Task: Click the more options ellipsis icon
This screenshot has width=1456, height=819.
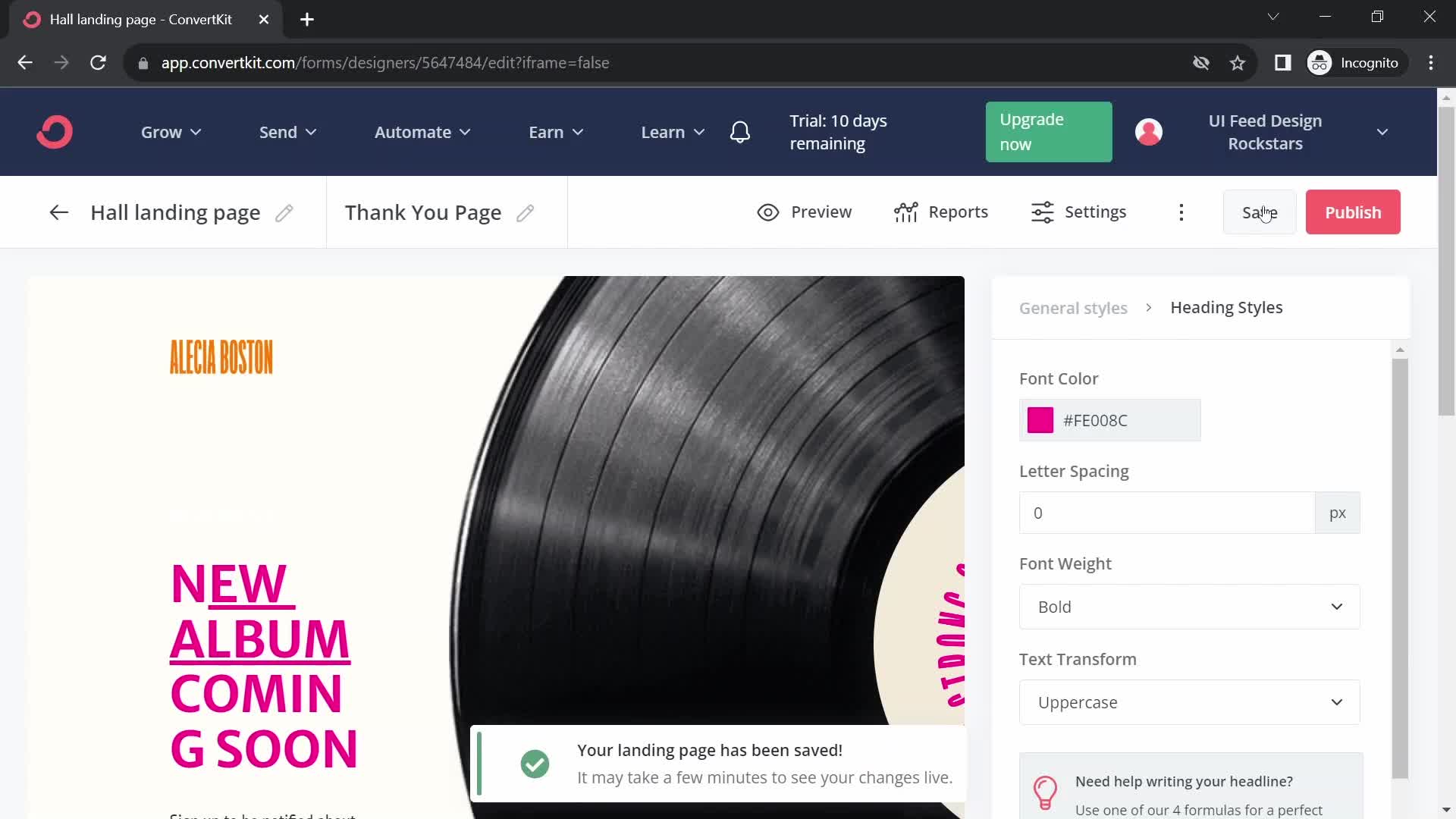Action: [1182, 211]
